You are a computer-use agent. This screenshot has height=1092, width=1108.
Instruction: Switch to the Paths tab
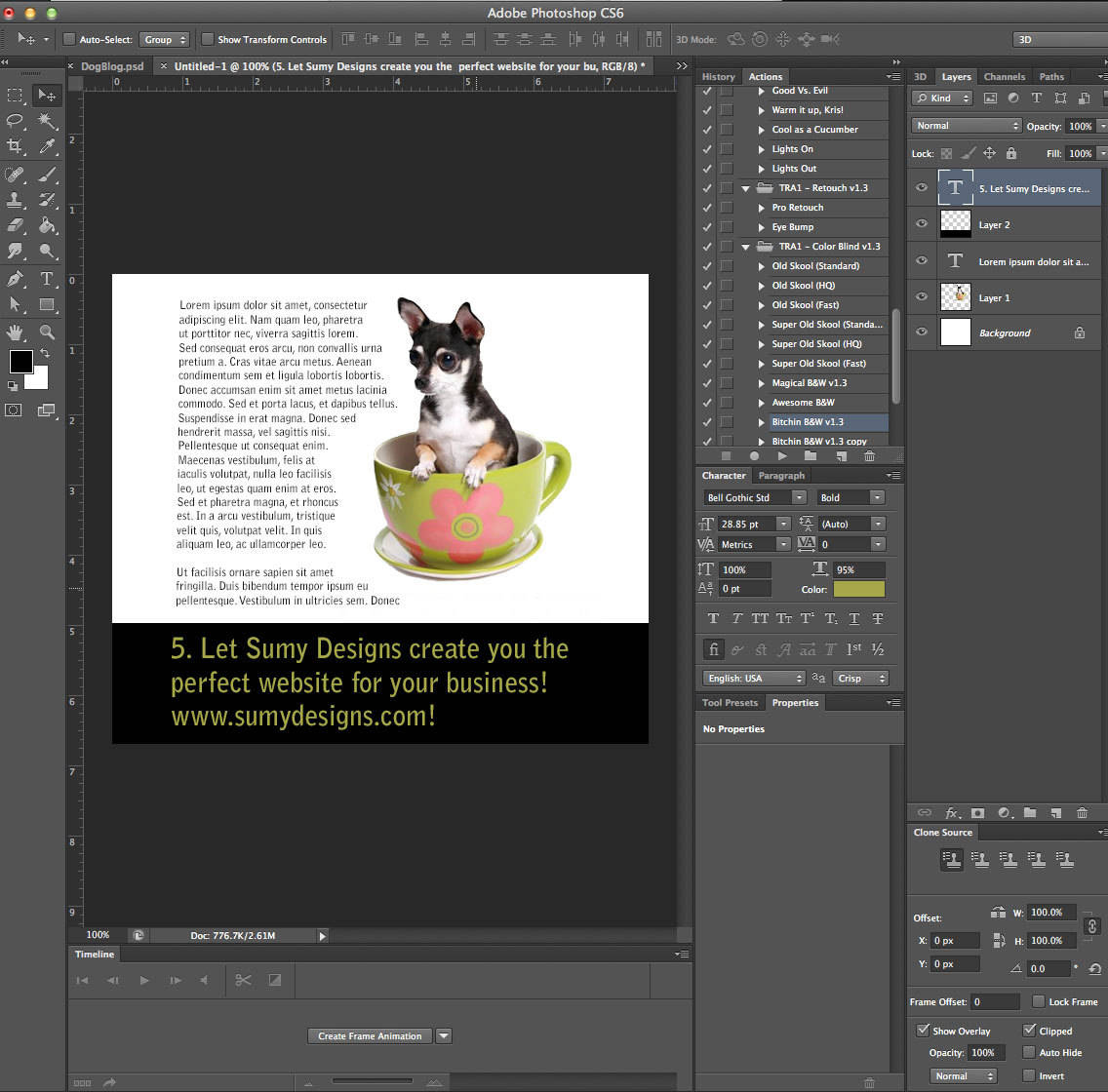(x=1051, y=77)
